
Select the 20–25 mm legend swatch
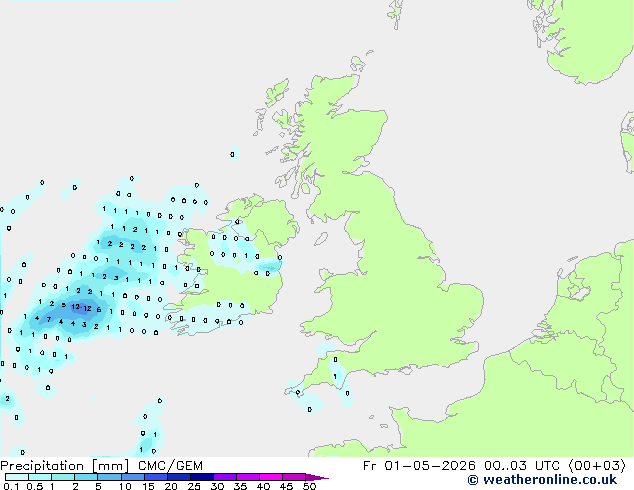click(x=178, y=477)
